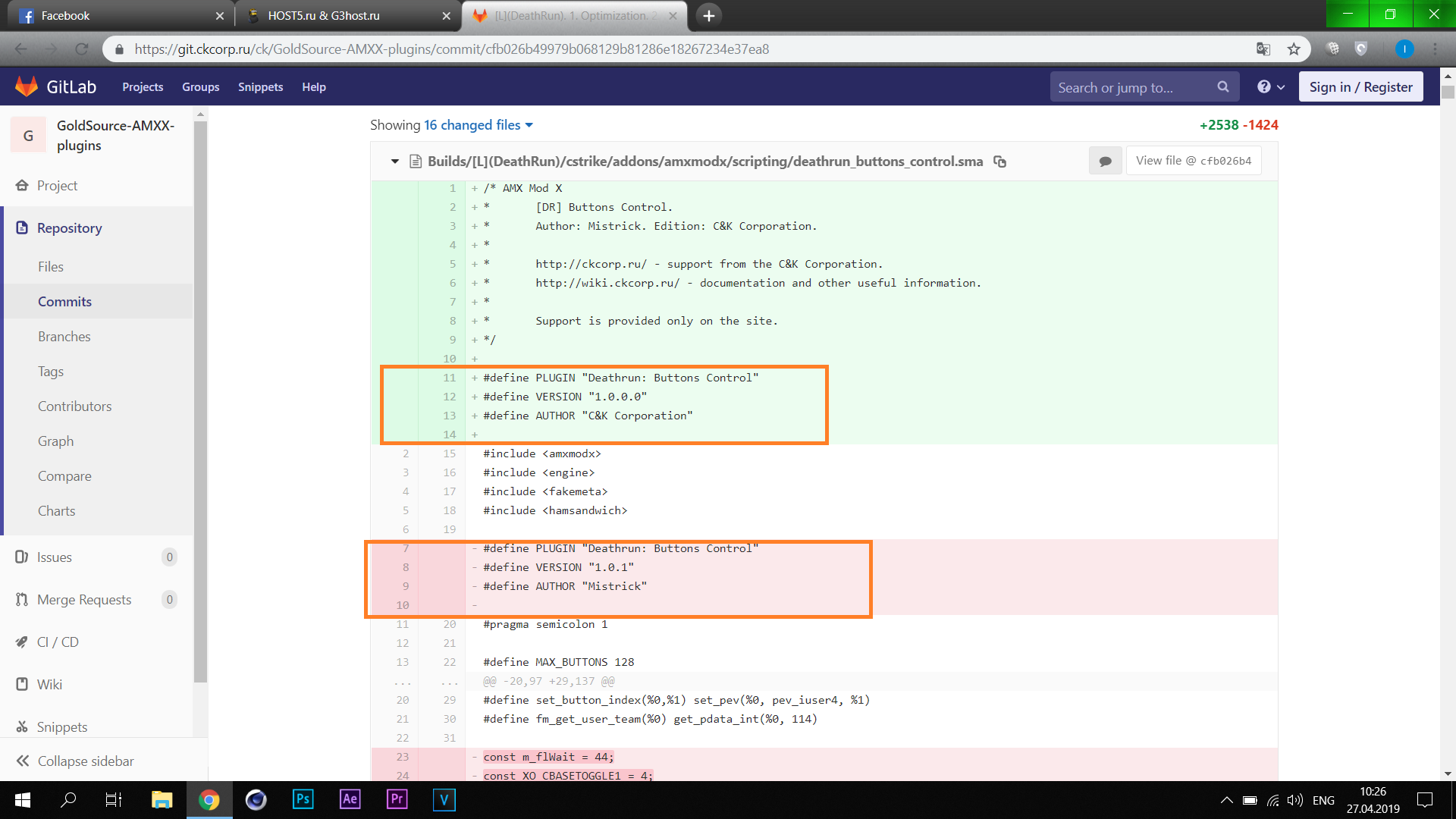Viewport: 1456px width, 819px height.
Task: Bookmark this page with star icon
Action: click(x=1294, y=49)
